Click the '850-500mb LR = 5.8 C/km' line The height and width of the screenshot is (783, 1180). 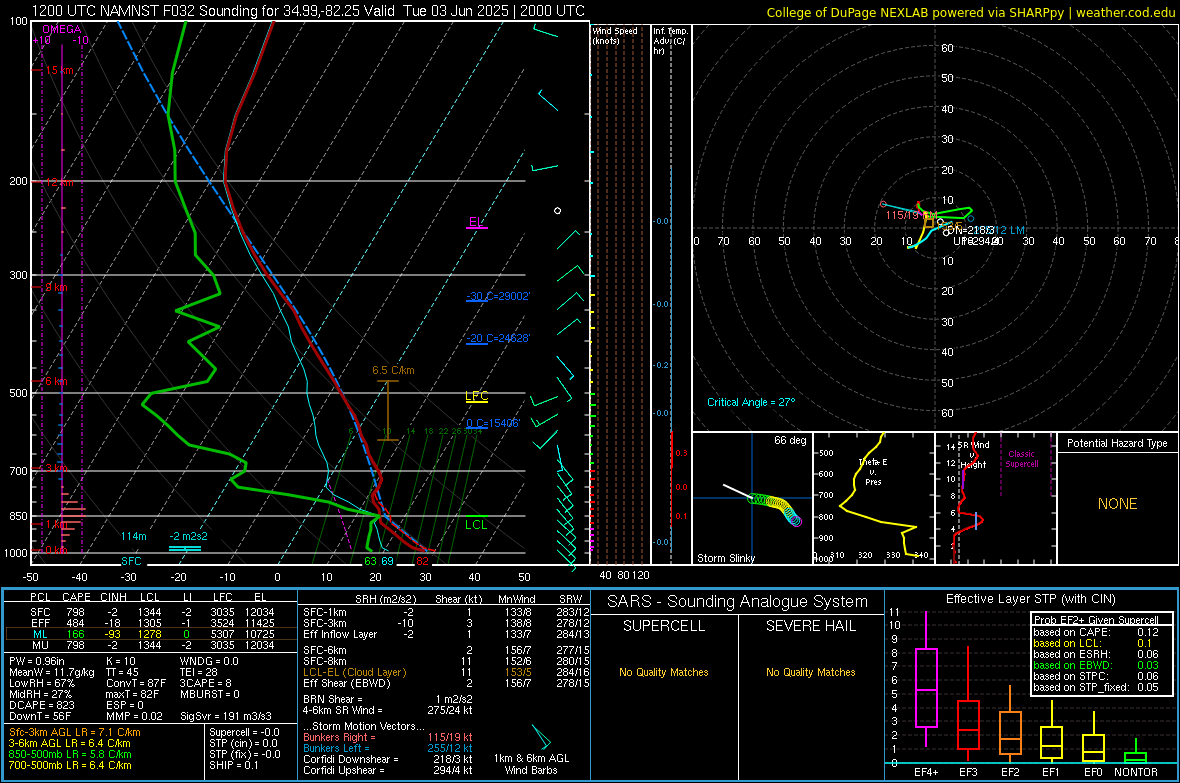click(70, 754)
